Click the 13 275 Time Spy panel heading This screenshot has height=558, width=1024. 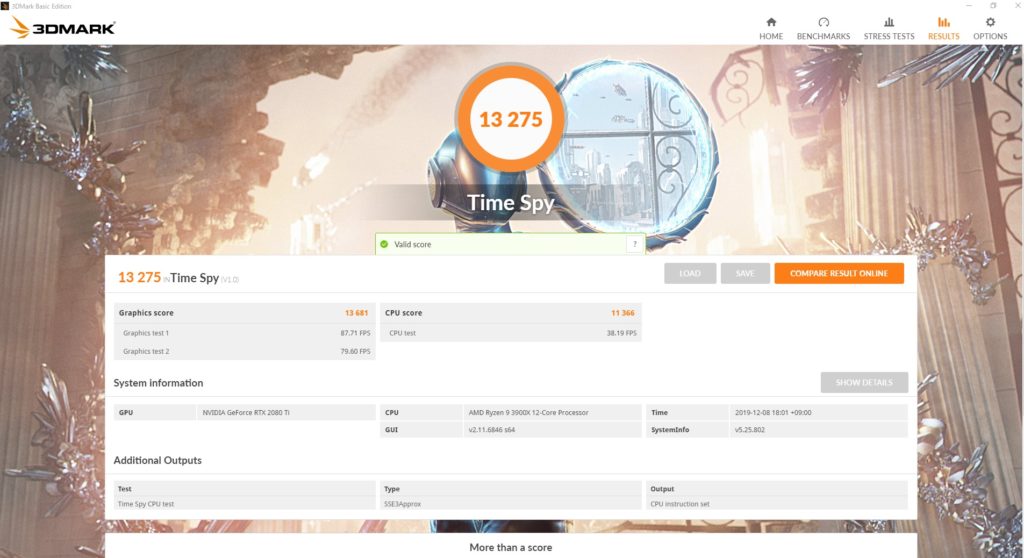point(178,278)
